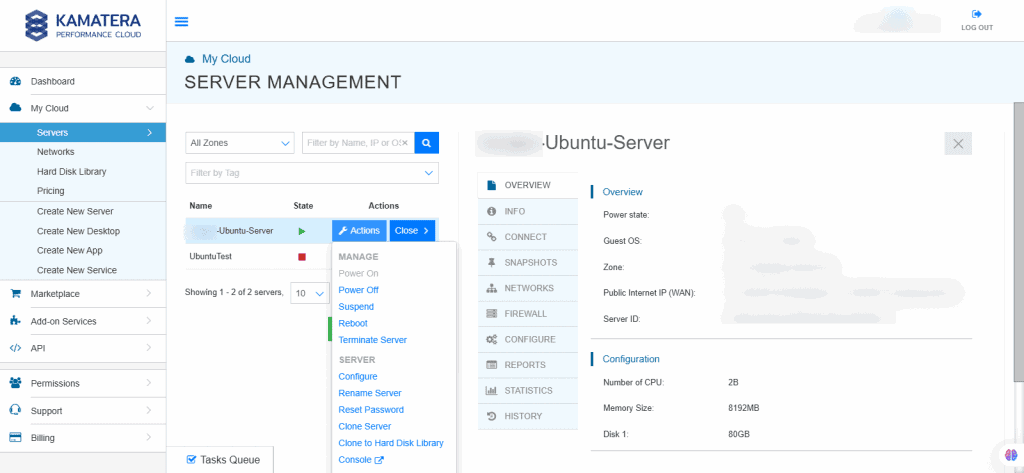Open the All Zones dropdown

tap(240, 143)
